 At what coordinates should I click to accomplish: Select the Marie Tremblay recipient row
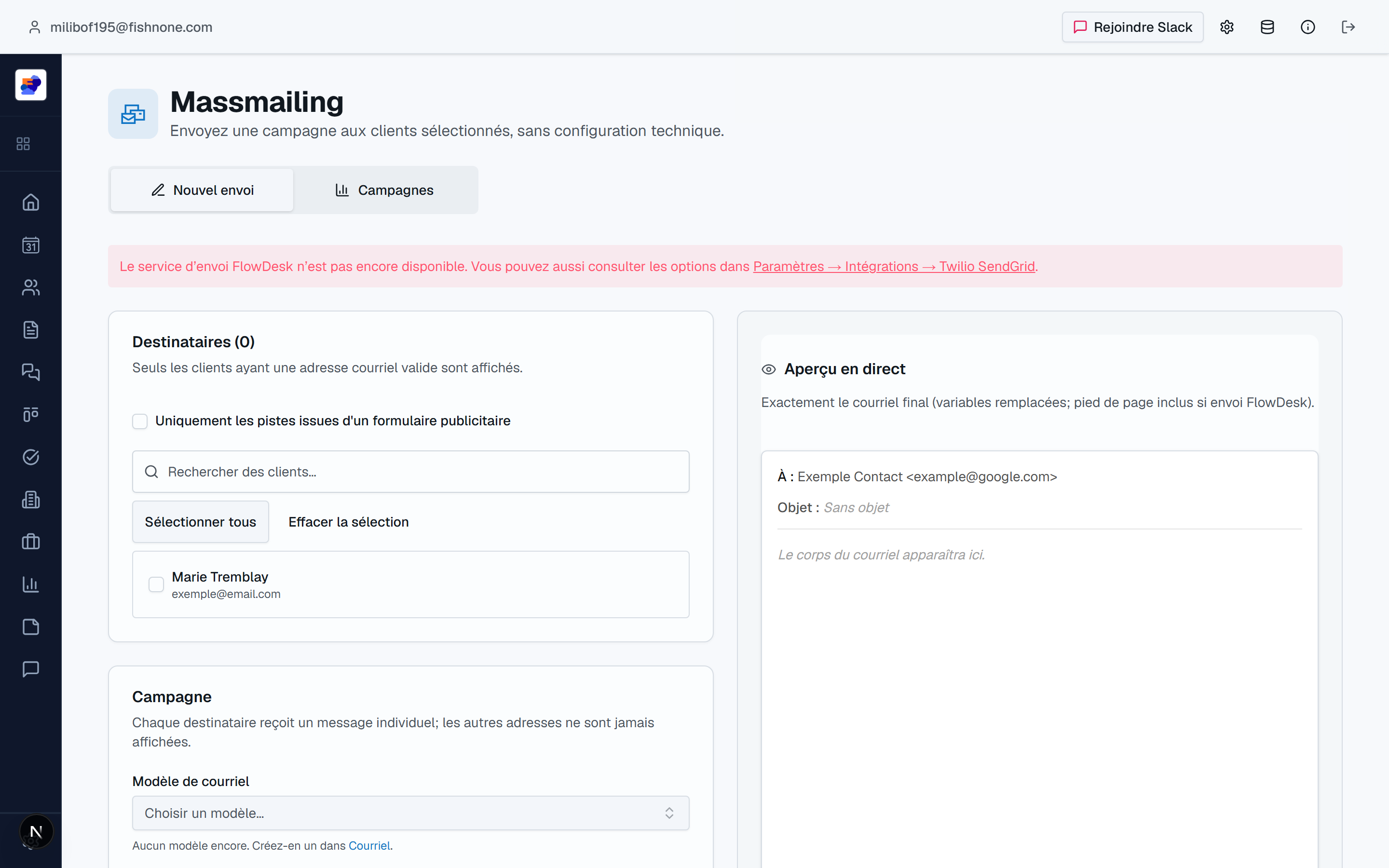point(411,584)
